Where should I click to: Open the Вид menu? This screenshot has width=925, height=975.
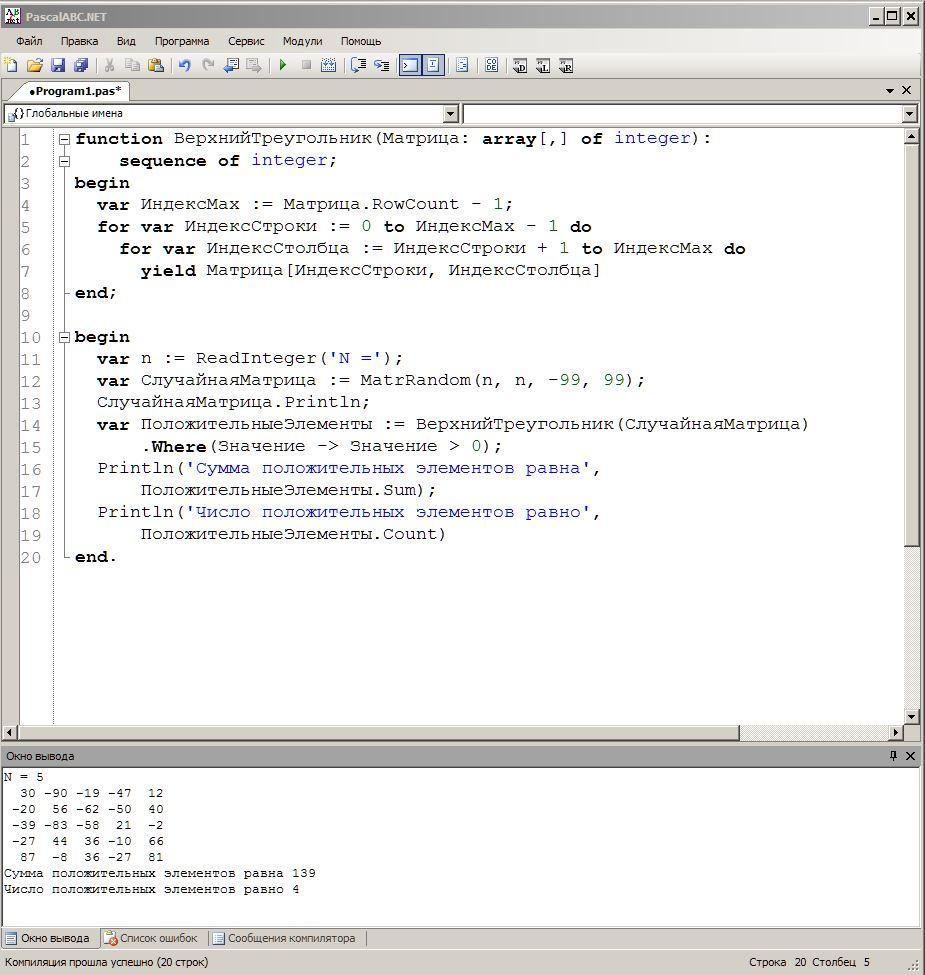pos(126,41)
